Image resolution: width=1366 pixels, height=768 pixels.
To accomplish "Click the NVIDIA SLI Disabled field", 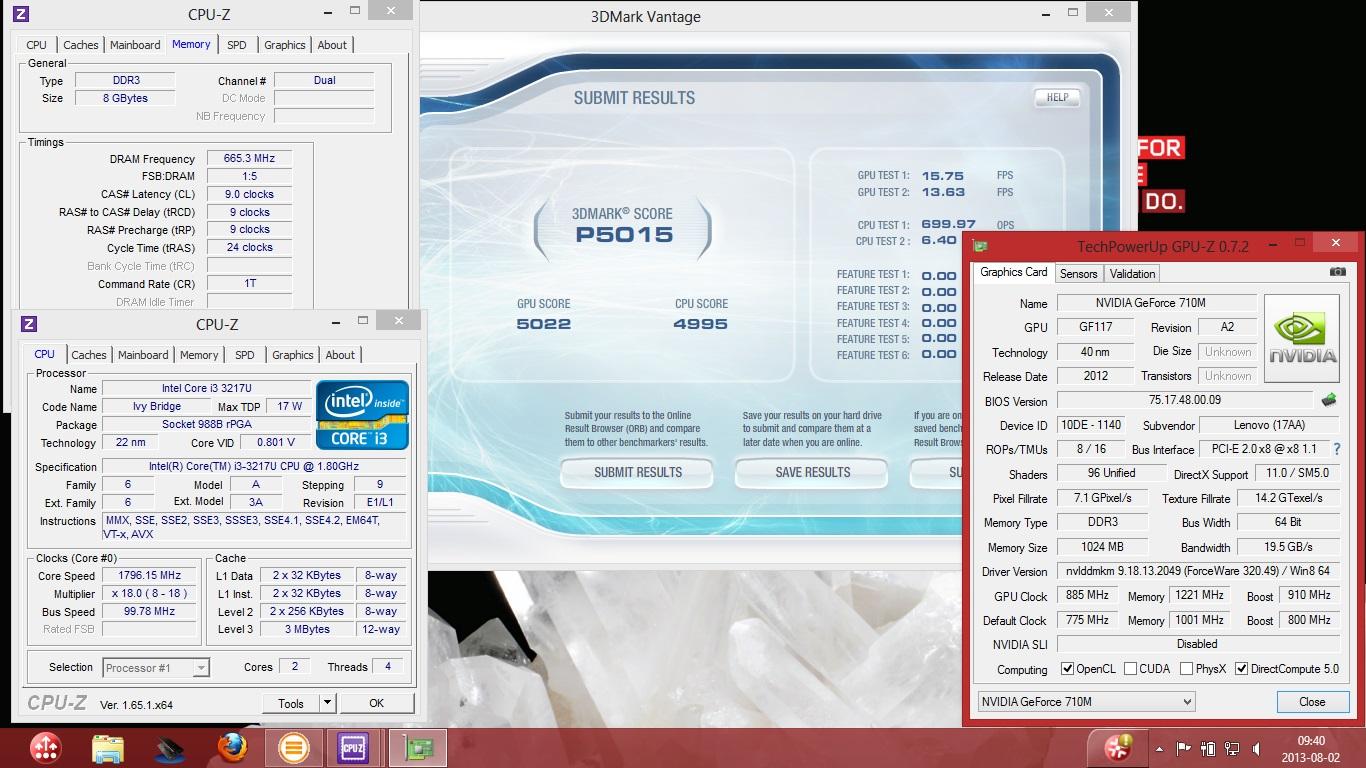I will point(1198,644).
